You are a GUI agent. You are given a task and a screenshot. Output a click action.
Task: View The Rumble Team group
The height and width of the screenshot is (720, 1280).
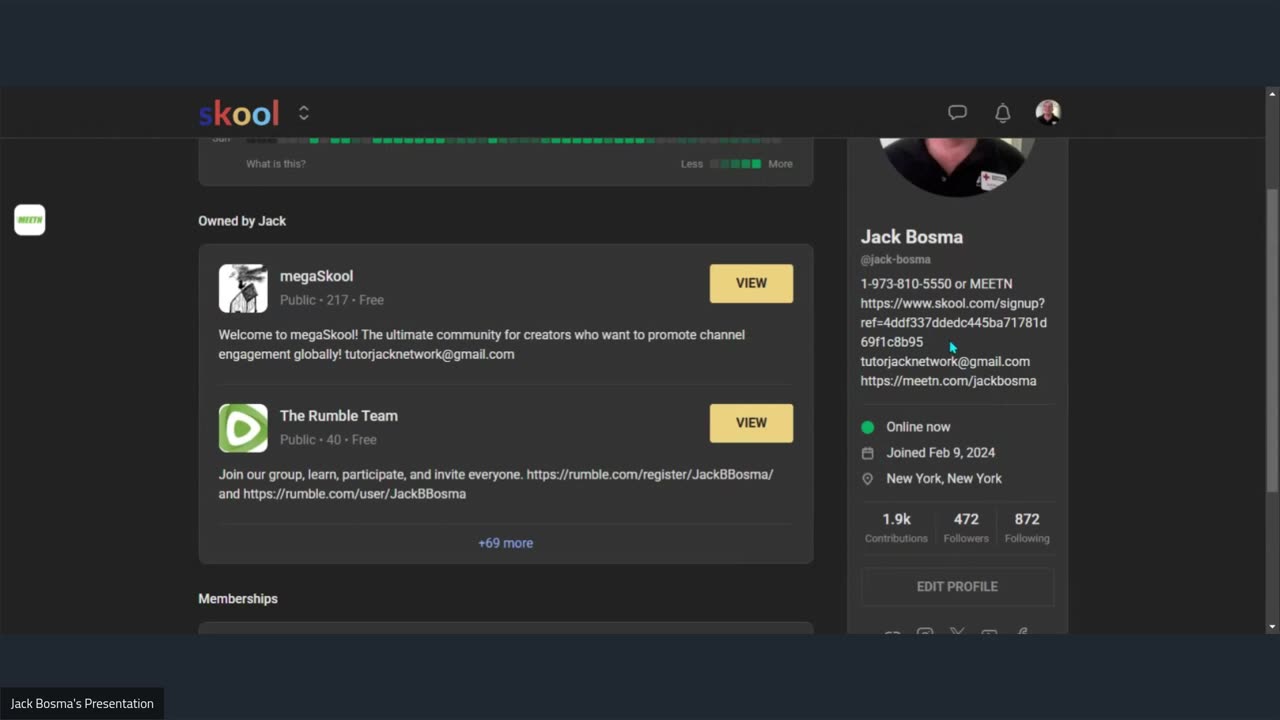tap(751, 423)
